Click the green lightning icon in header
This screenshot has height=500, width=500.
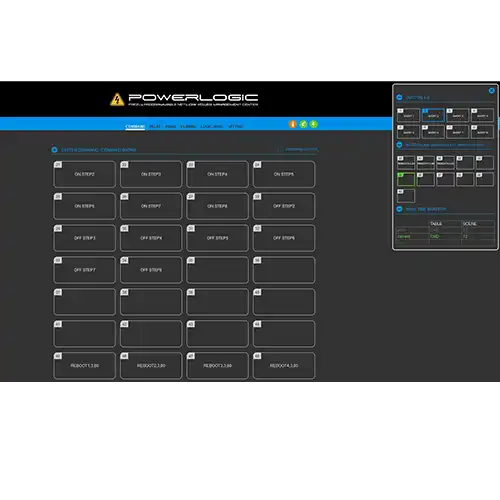(x=314, y=124)
